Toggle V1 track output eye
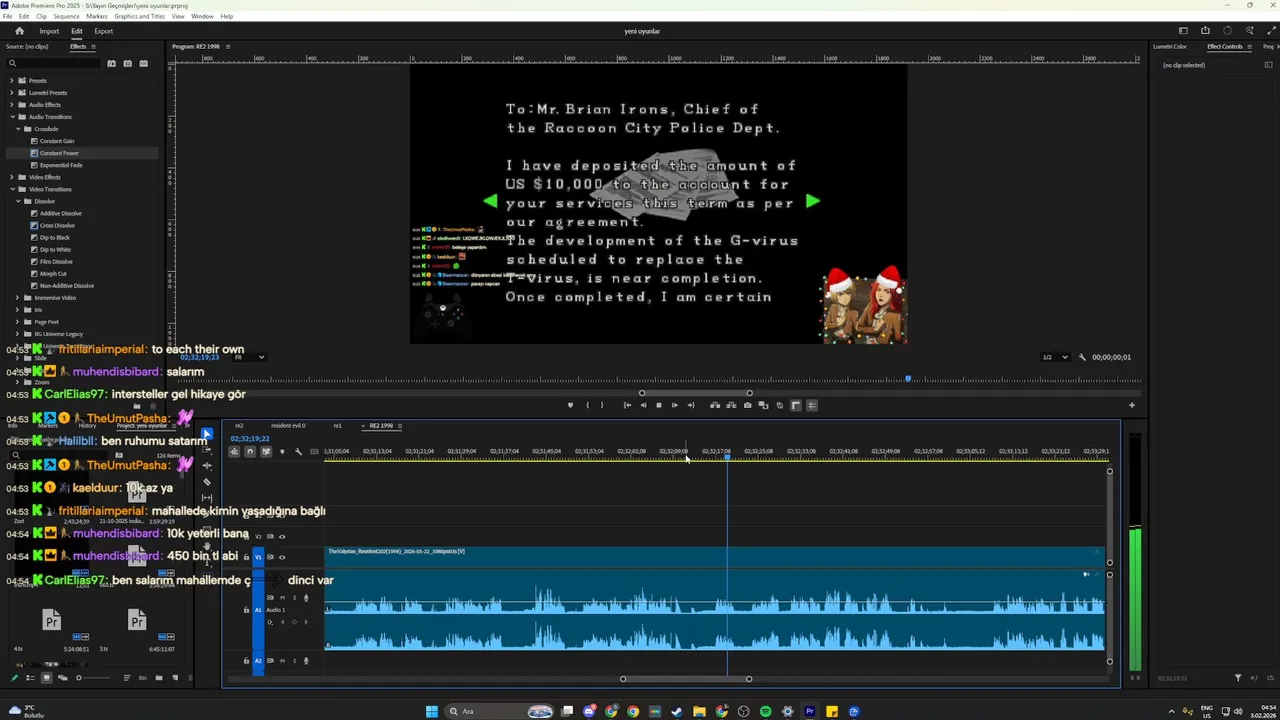Viewport: 1280px width, 720px height. click(x=282, y=556)
